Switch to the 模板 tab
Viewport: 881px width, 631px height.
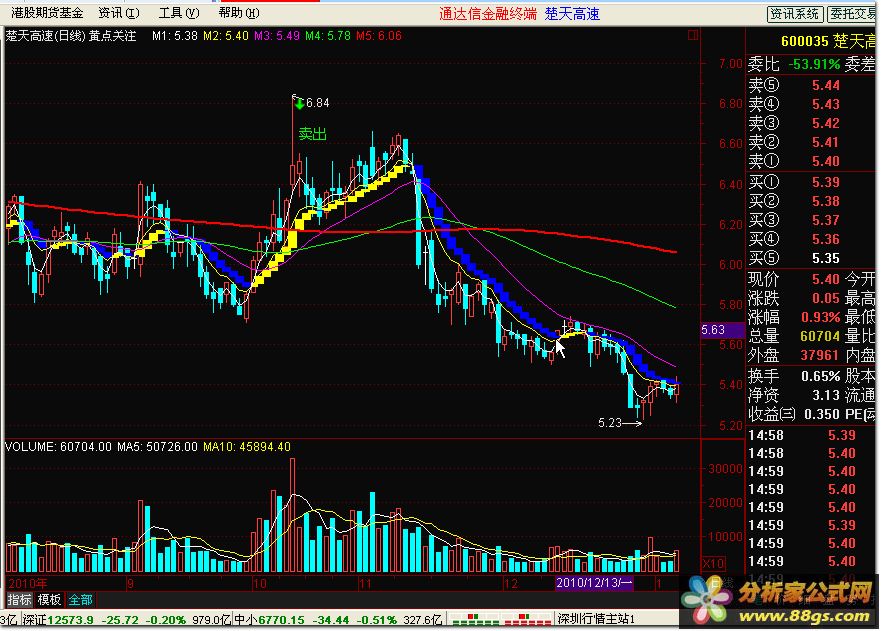(x=49, y=600)
